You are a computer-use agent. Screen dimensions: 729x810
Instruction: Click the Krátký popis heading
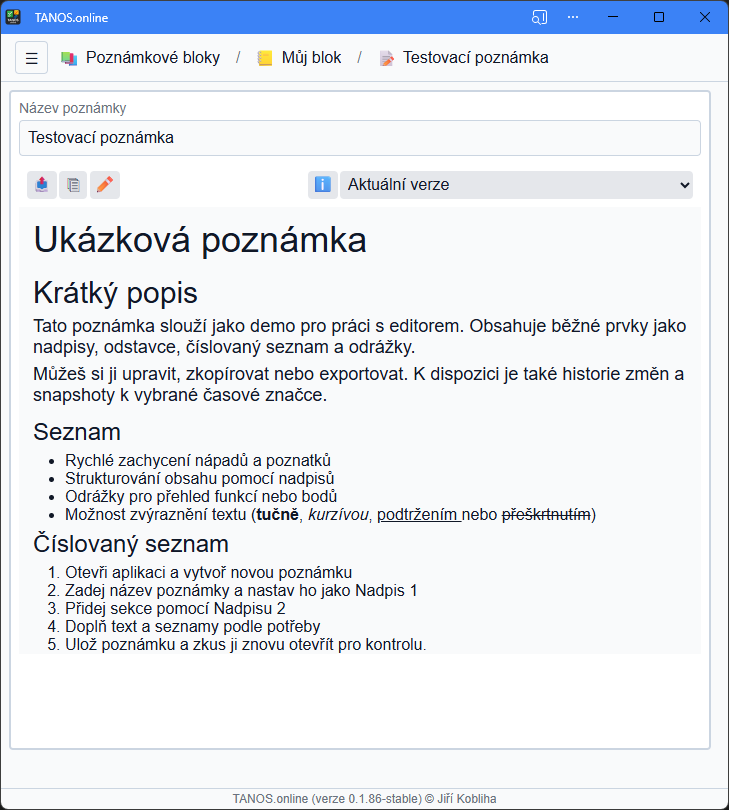[115, 293]
